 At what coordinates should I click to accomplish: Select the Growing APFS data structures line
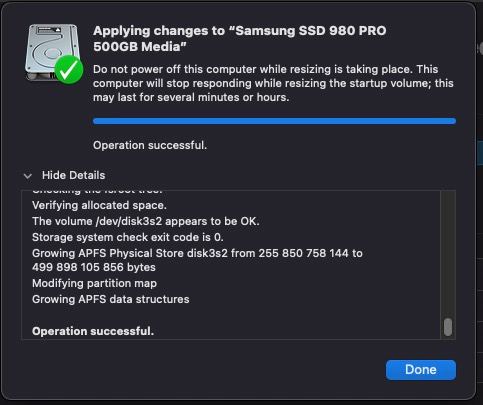point(111,299)
